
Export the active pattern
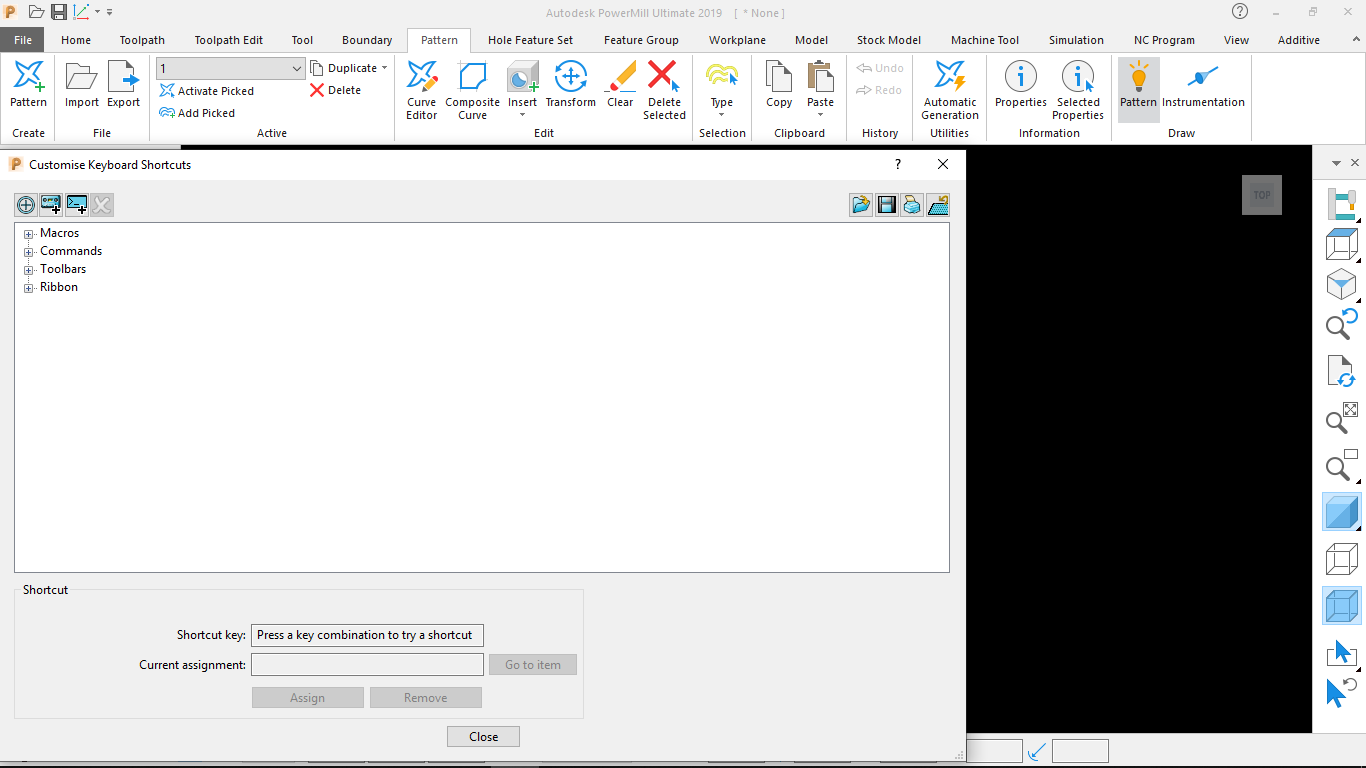pos(123,88)
